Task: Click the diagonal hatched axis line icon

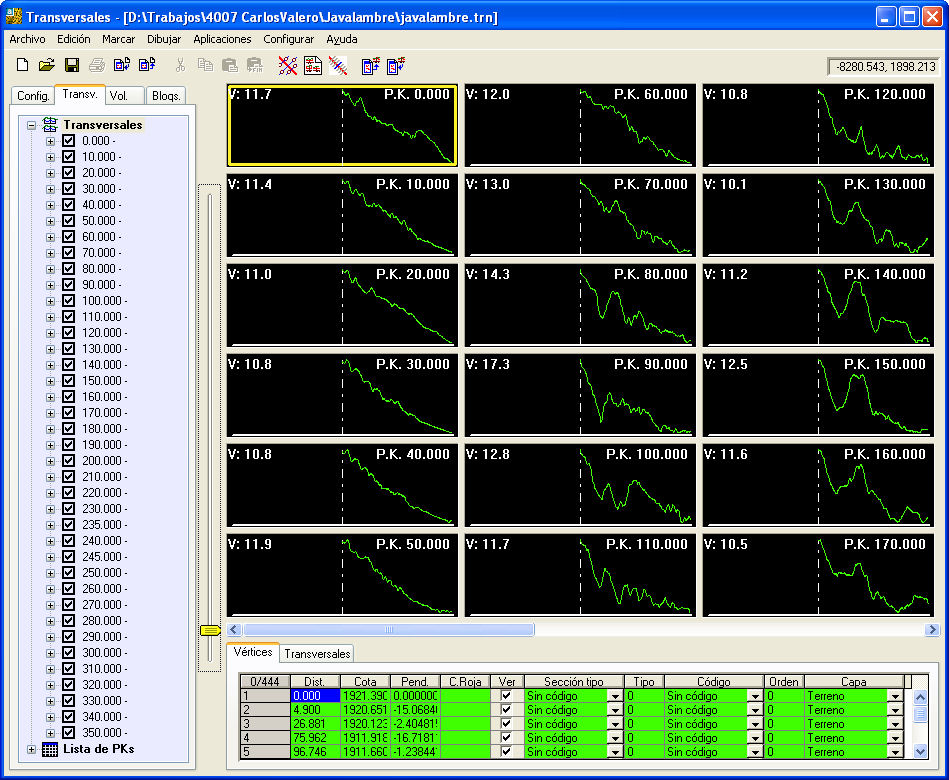Action: tap(338, 65)
